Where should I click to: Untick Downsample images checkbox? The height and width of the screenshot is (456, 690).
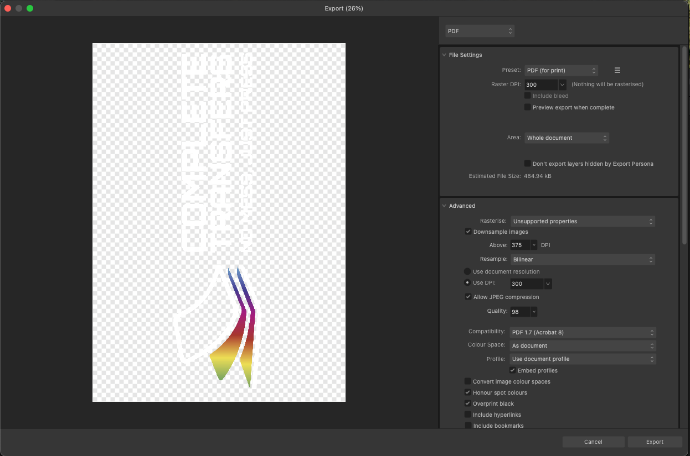coord(468,232)
